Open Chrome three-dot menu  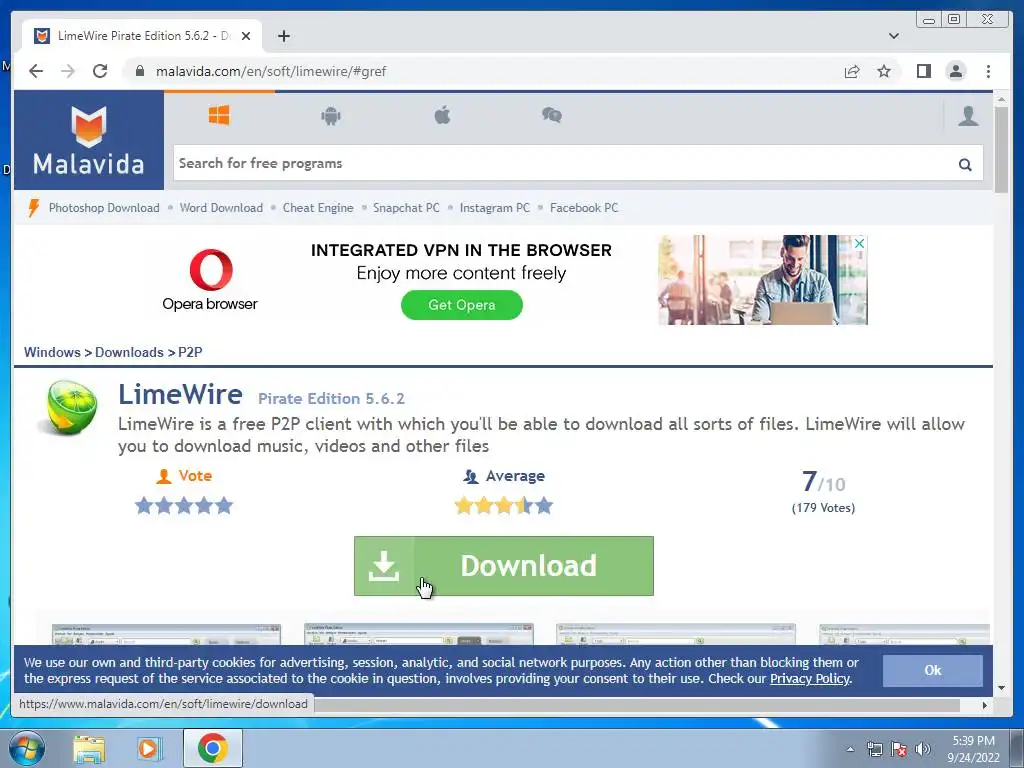click(x=988, y=71)
